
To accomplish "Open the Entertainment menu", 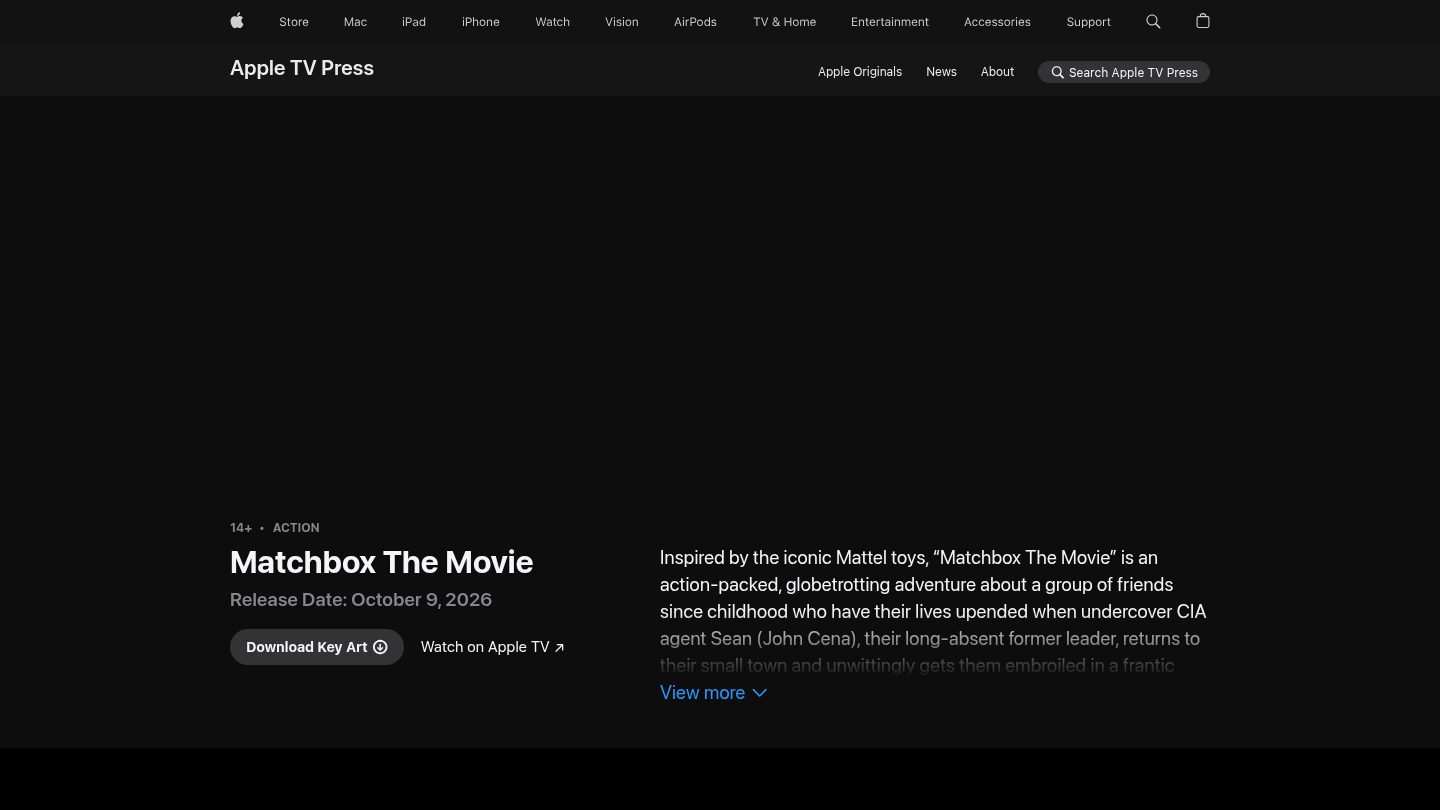I will point(890,22).
